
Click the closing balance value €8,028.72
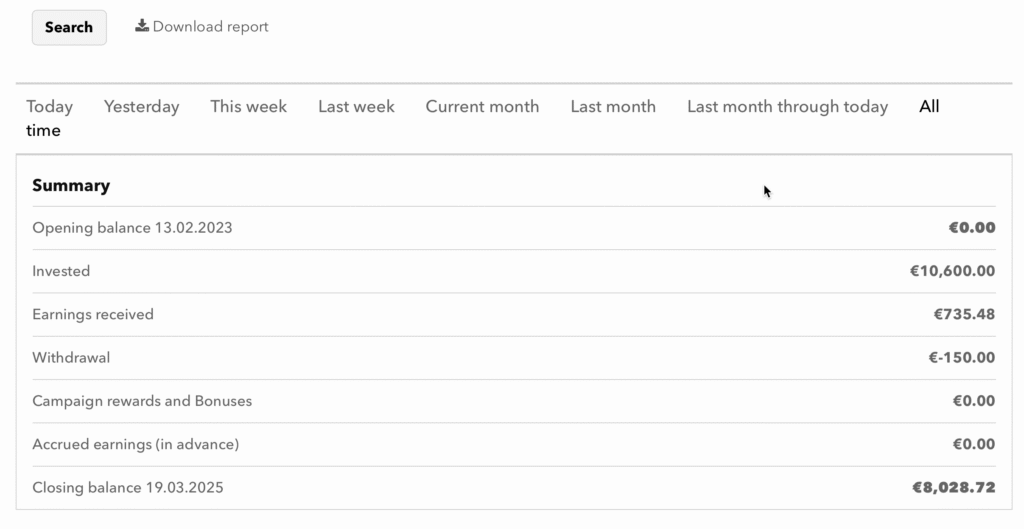click(953, 488)
